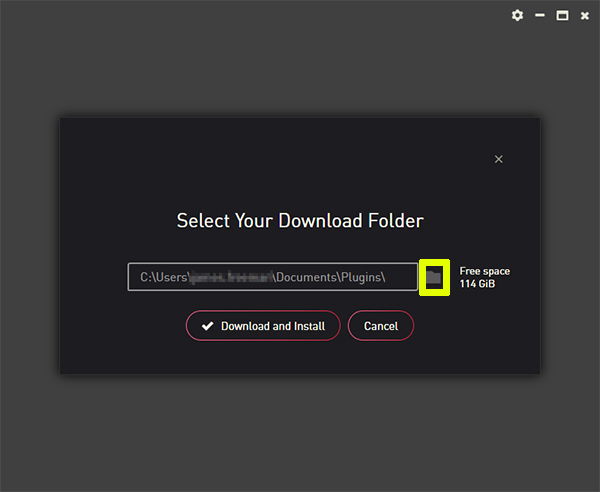
Task: Close the Select Your Download Folder dialog
Action: 499,159
